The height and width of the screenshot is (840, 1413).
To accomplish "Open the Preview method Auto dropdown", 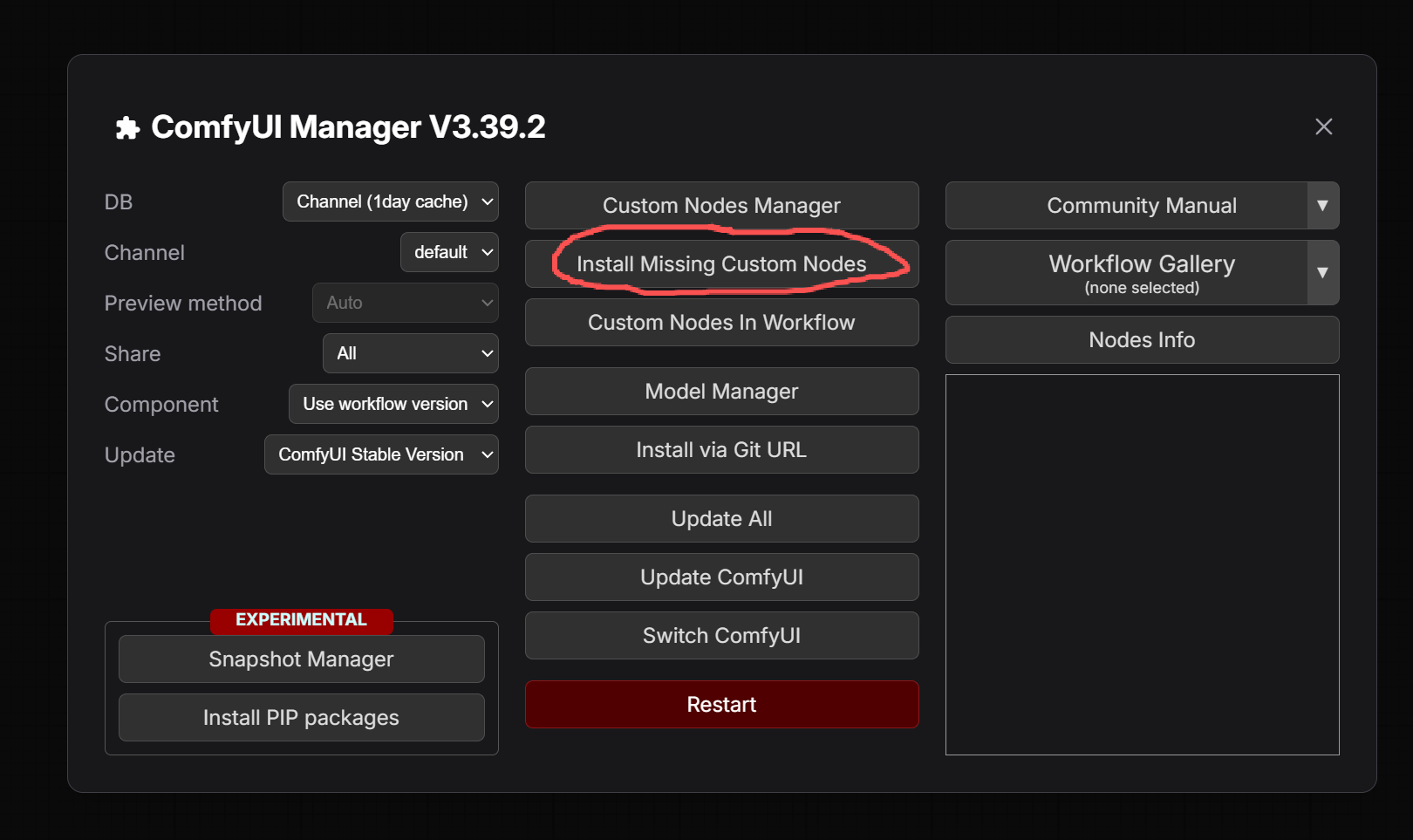I will [x=406, y=303].
